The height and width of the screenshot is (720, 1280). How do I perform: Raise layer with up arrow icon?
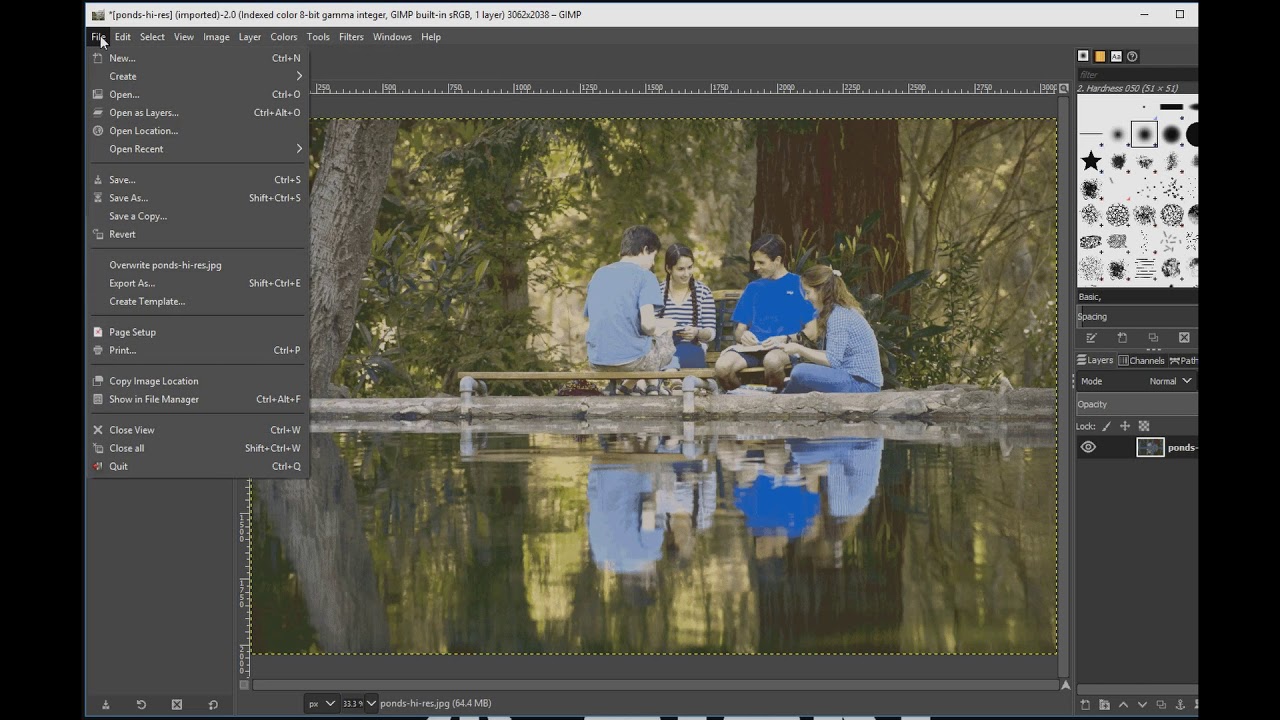[1123, 705]
